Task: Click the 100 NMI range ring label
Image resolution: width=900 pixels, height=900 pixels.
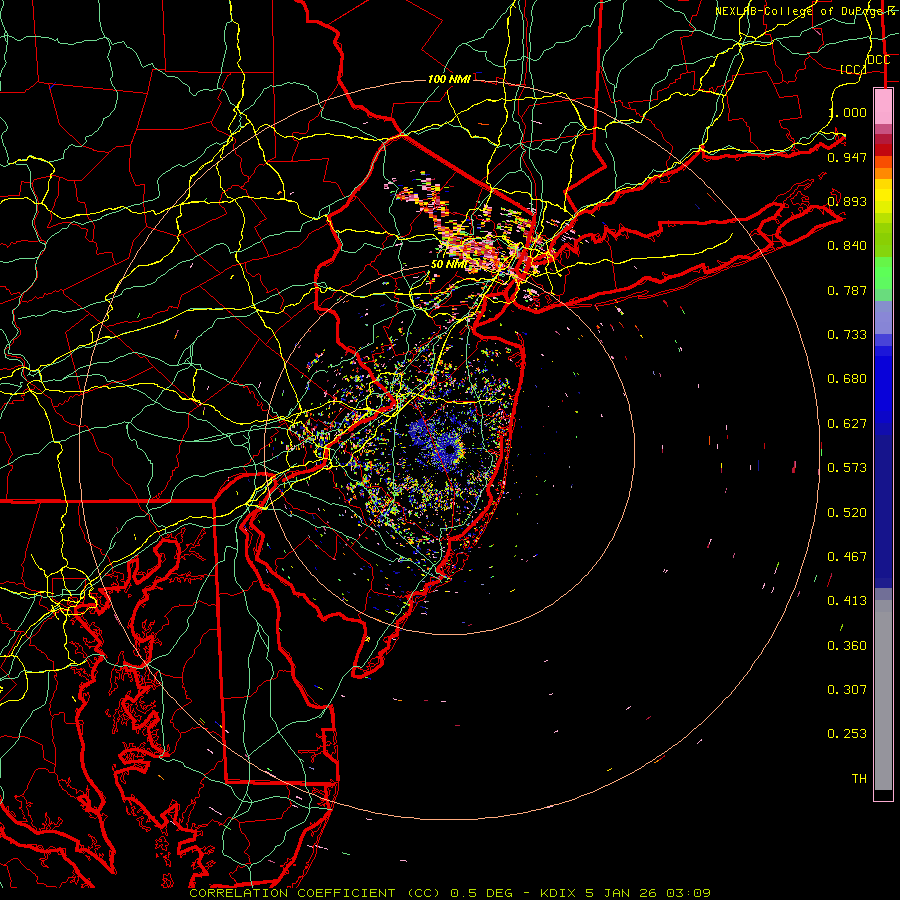Action: pos(449,79)
